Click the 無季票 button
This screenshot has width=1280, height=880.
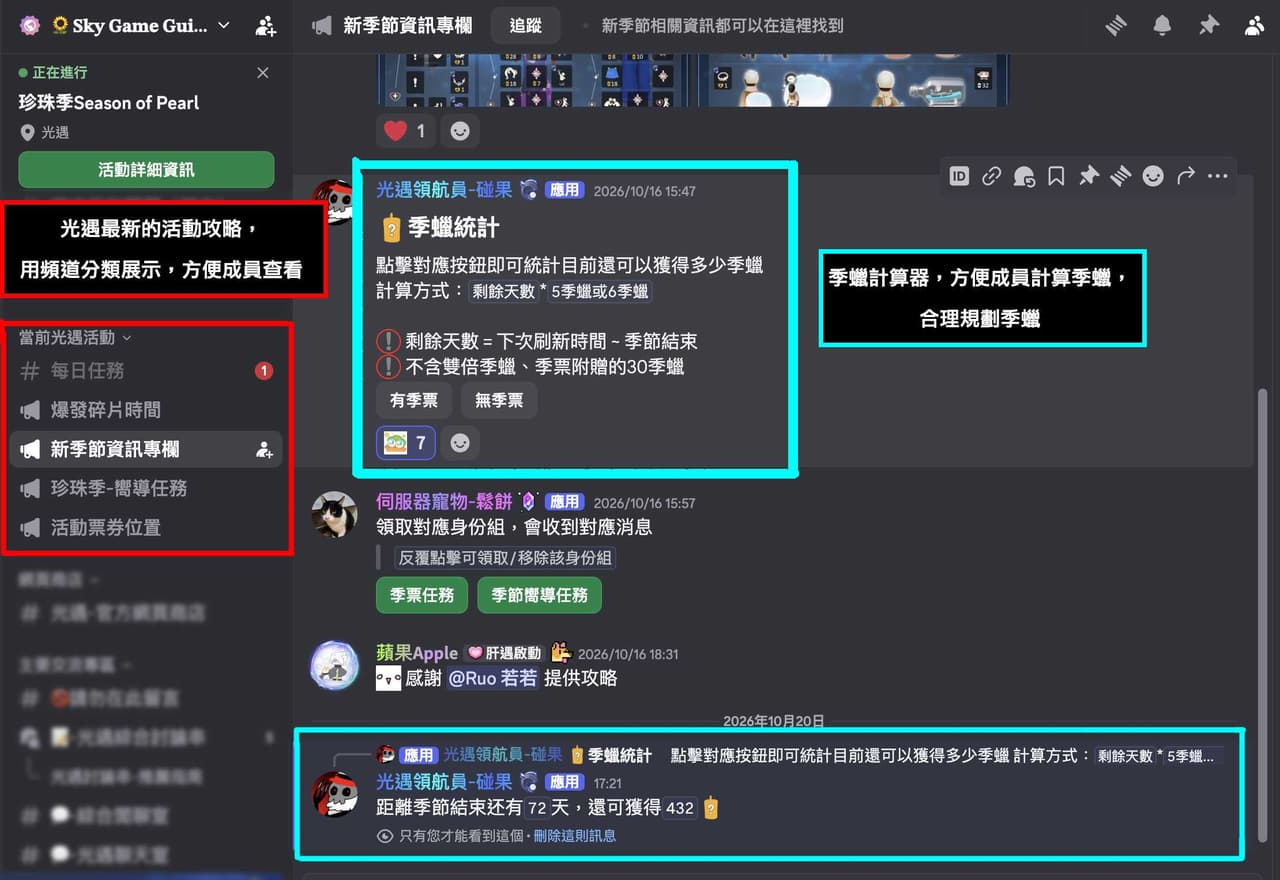pyautogui.click(x=499, y=401)
